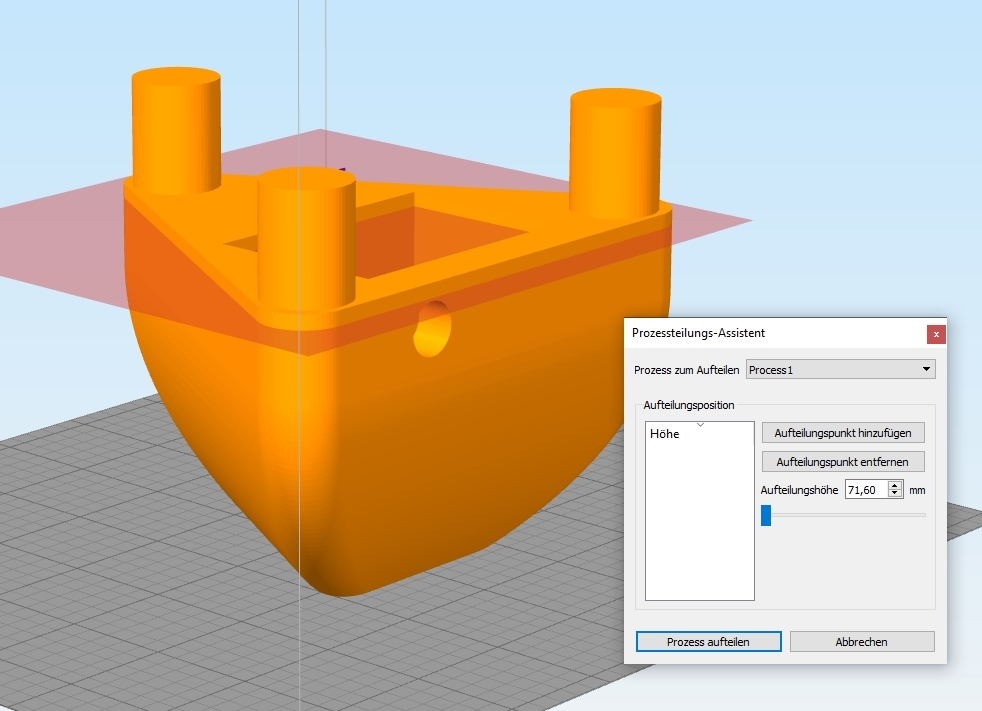Viewport: 982px width, 711px height.
Task: Click the Aufteilungshöhe value field
Action: (866, 490)
